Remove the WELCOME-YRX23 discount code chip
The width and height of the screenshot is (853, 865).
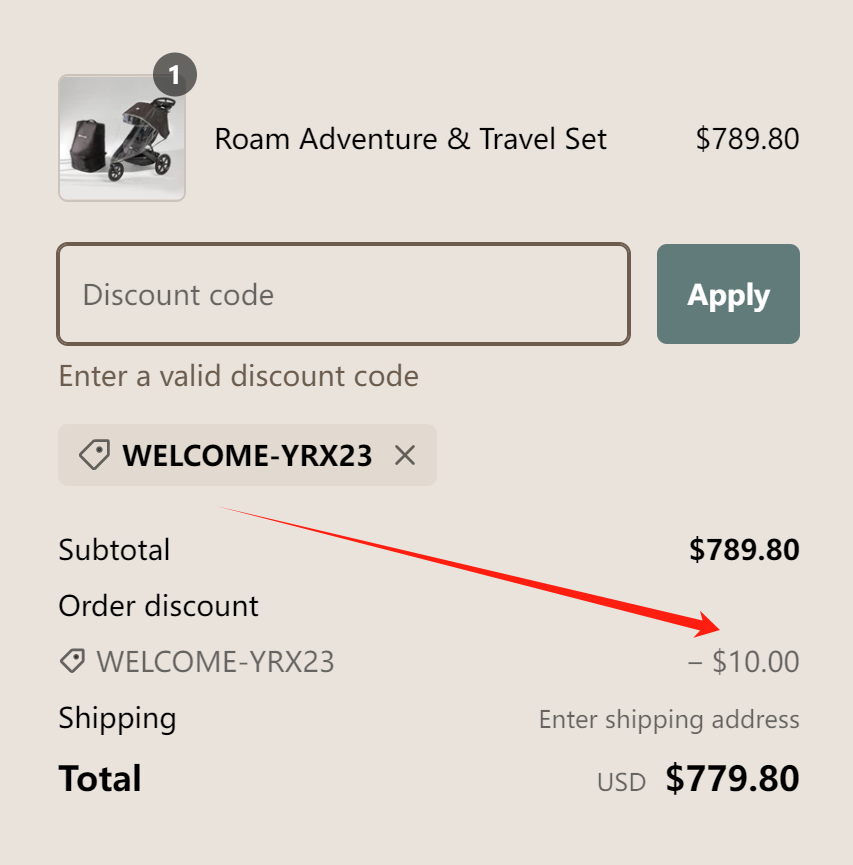coord(405,456)
